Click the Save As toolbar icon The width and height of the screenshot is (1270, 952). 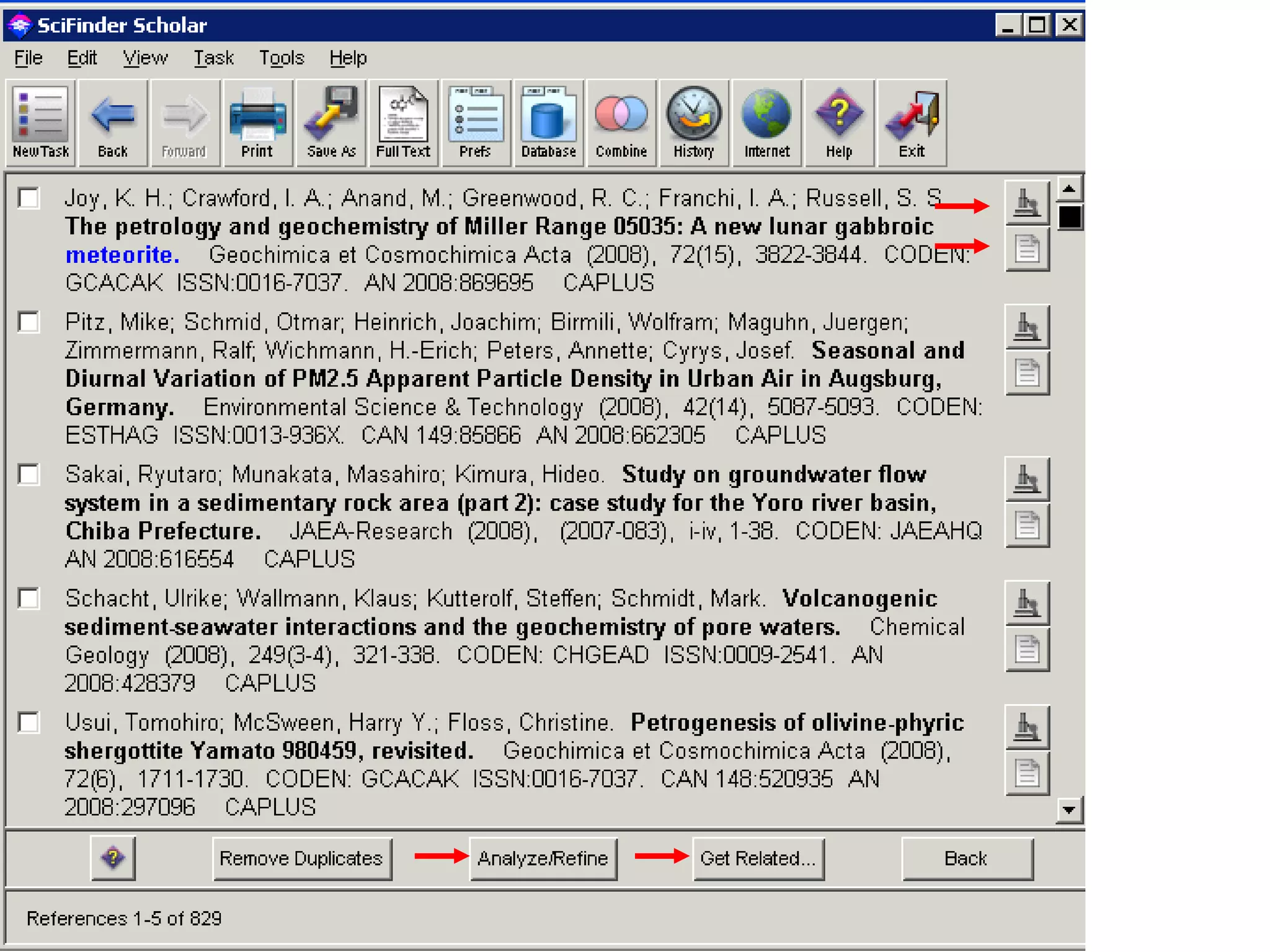click(x=331, y=123)
